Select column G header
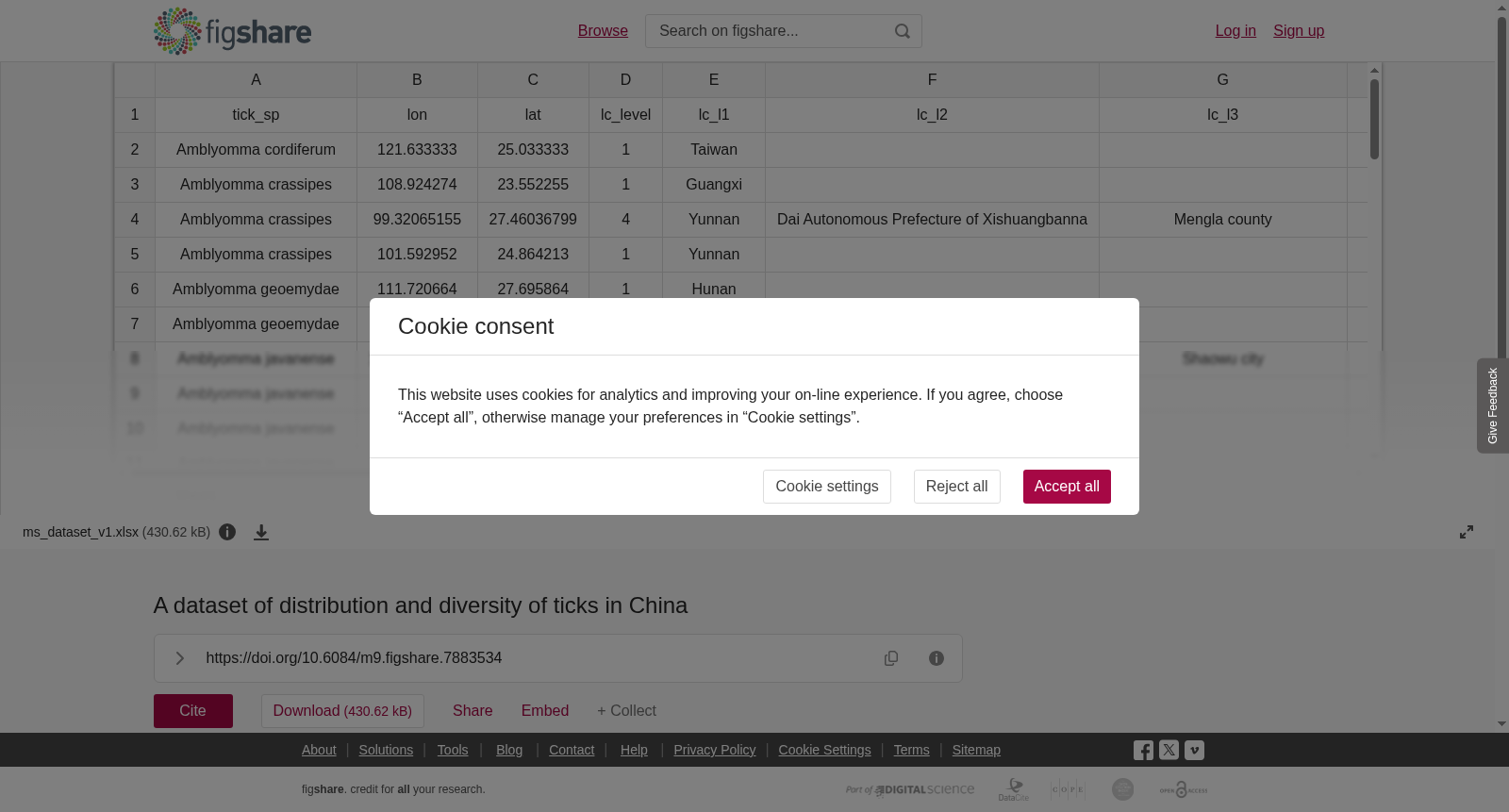The height and width of the screenshot is (812, 1509). point(1223,80)
